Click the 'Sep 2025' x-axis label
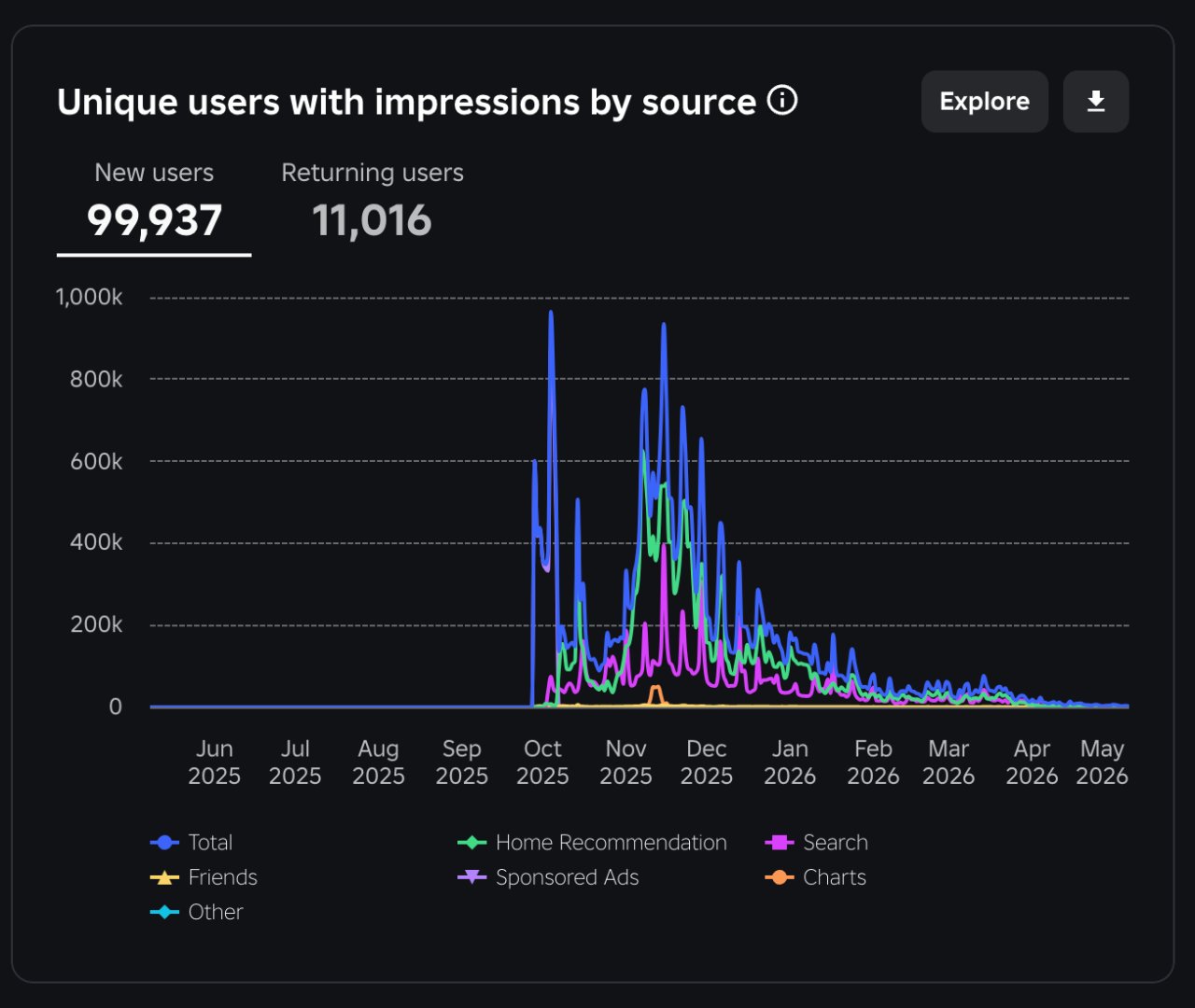1195x1008 pixels. click(461, 763)
